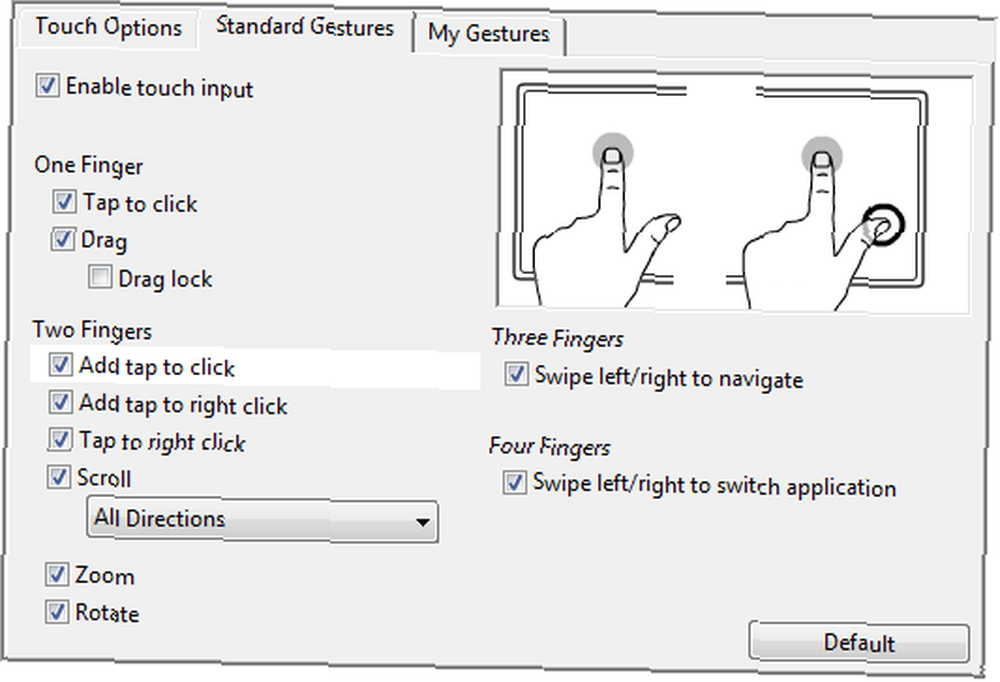Viewport: 1000px width, 682px height.
Task: Click the Default button
Action: coord(858,642)
